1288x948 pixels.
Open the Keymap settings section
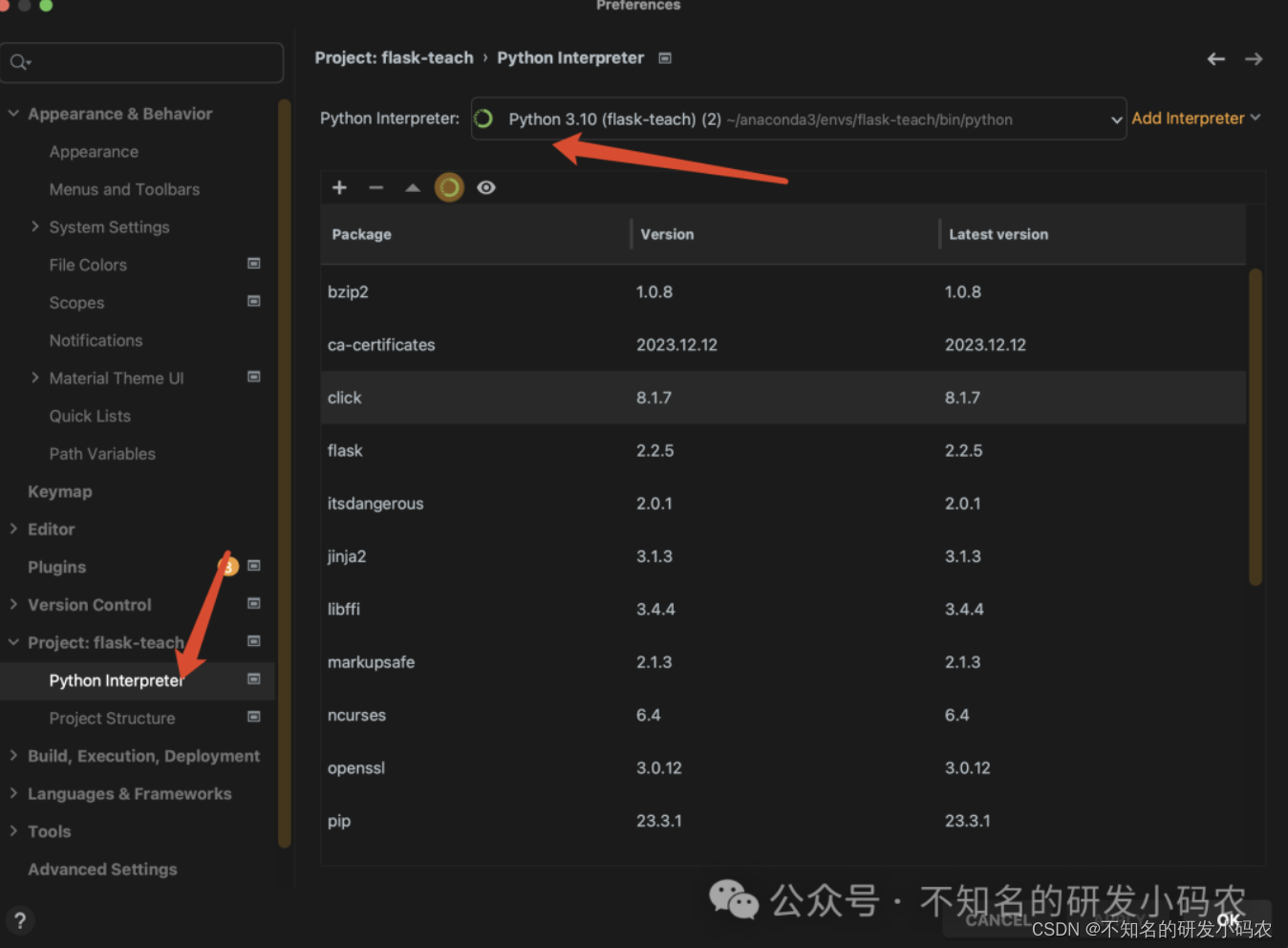(59, 491)
